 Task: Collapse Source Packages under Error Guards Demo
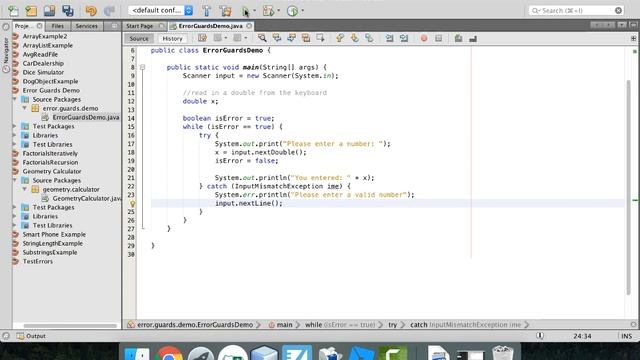(x=15, y=99)
